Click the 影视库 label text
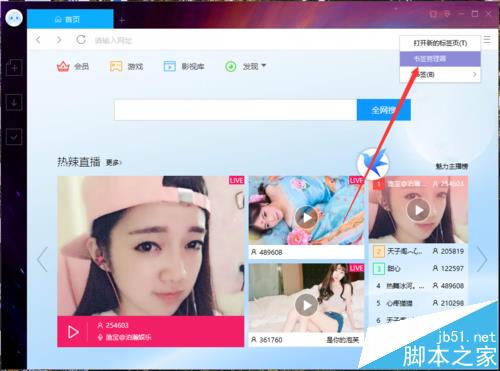 click(x=193, y=66)
